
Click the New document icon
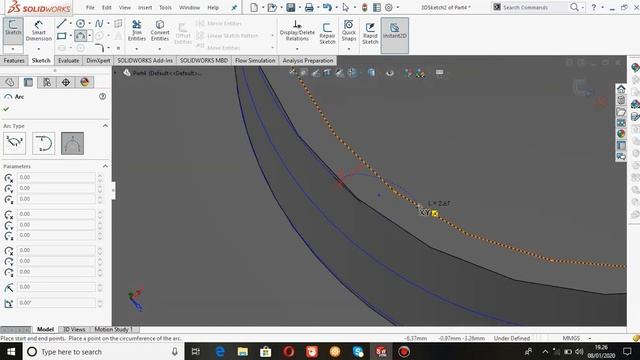(x=254, y=7)
